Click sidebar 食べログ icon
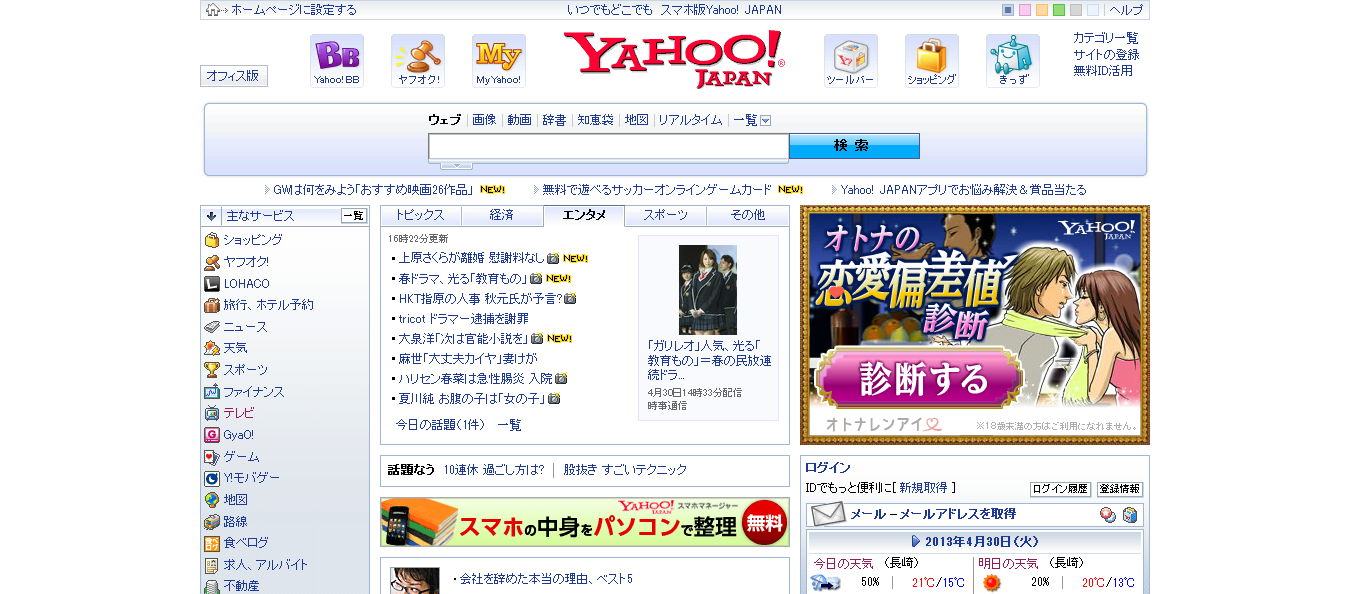Image resolution: width=1349 pixels, height=594 pixels. coord(211,543)
